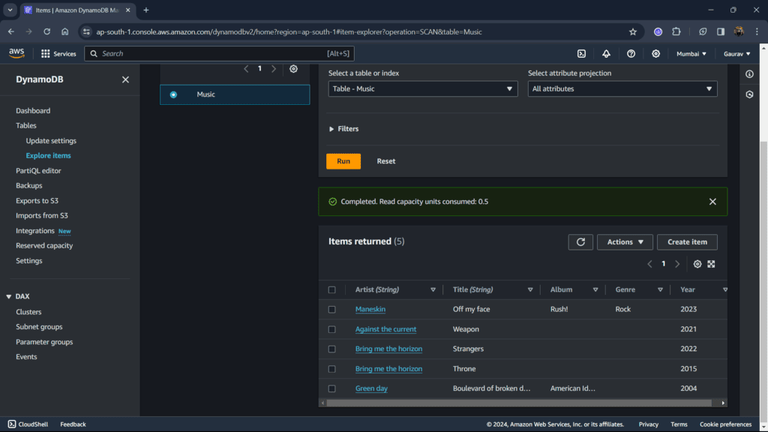Launch CloudShell from the top navigation bar

click(581, 54)
